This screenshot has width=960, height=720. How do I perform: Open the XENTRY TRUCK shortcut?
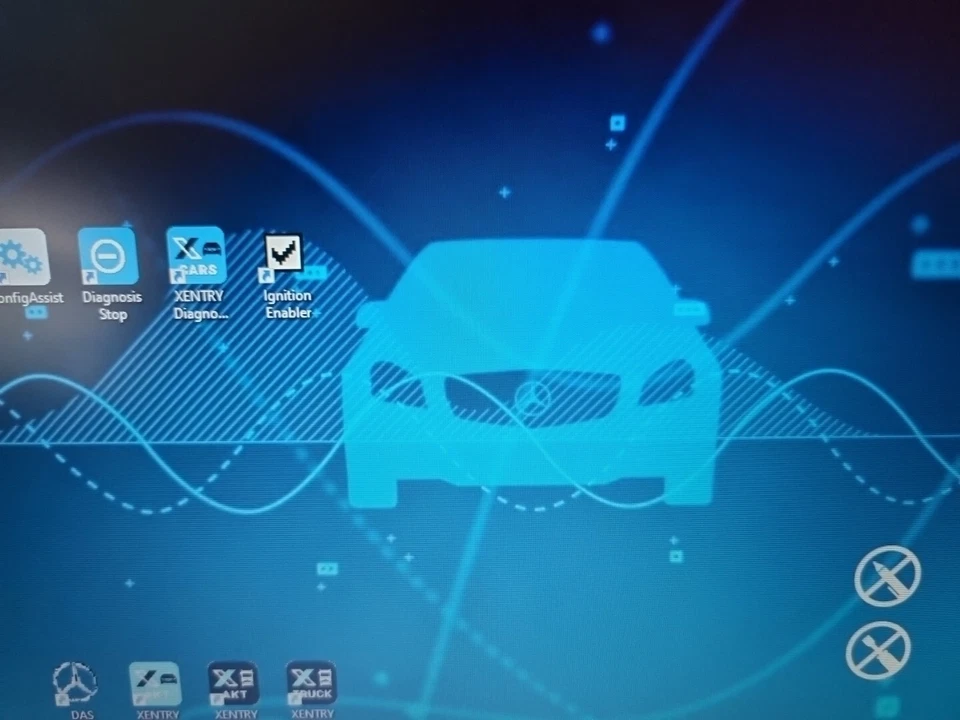[309, 682]
